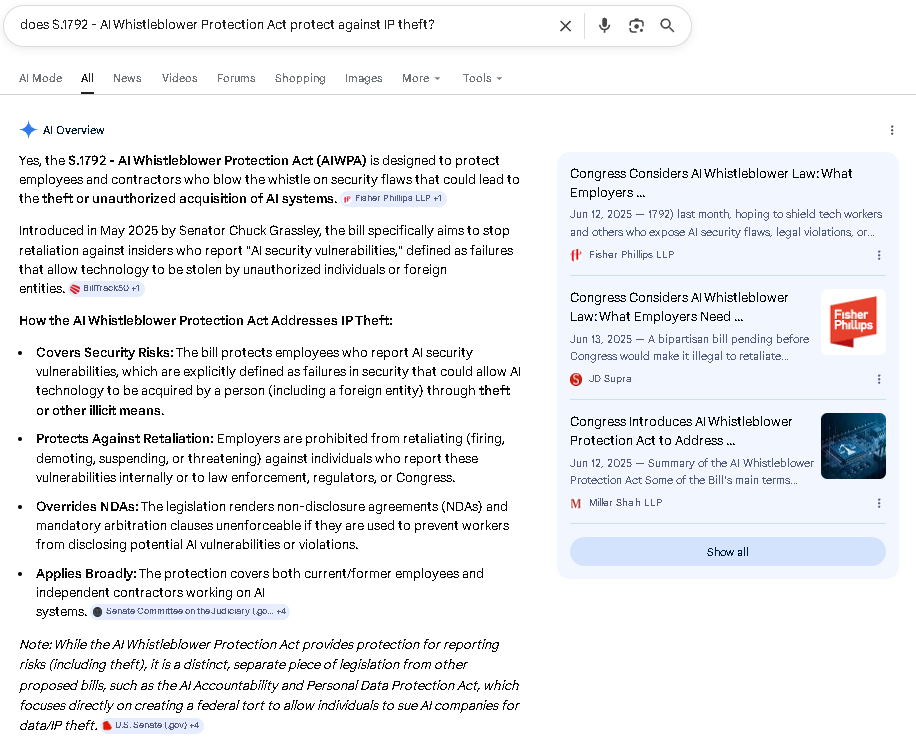Start voice search with microphone icon
Viewport: 916px width, 748px height.
604,26
